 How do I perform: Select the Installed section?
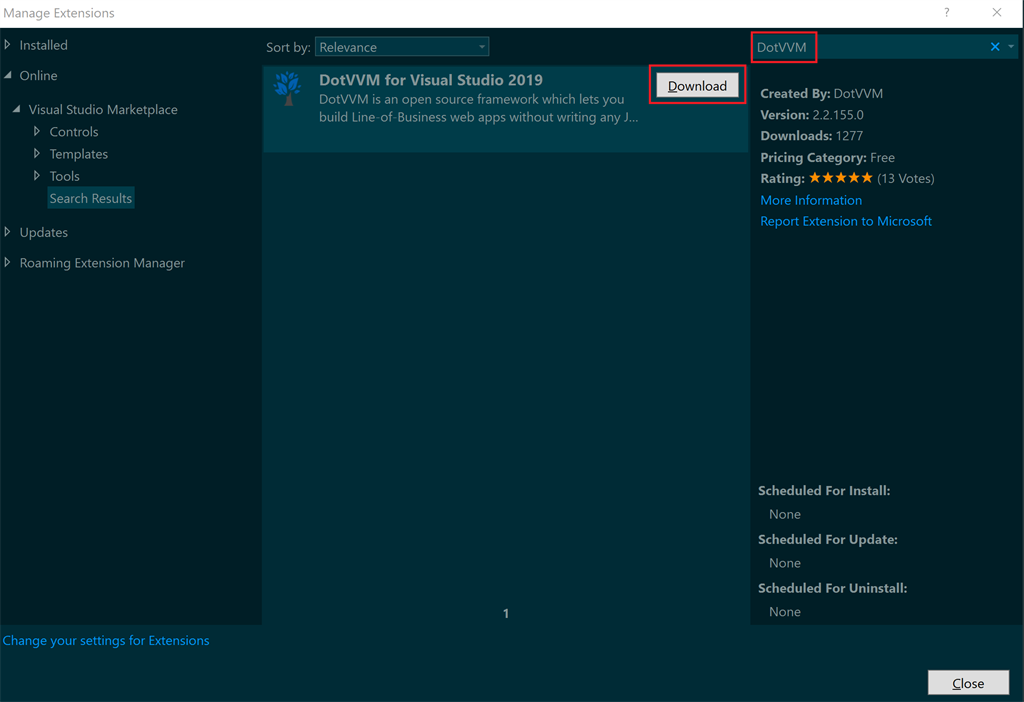tap(42, 45)
